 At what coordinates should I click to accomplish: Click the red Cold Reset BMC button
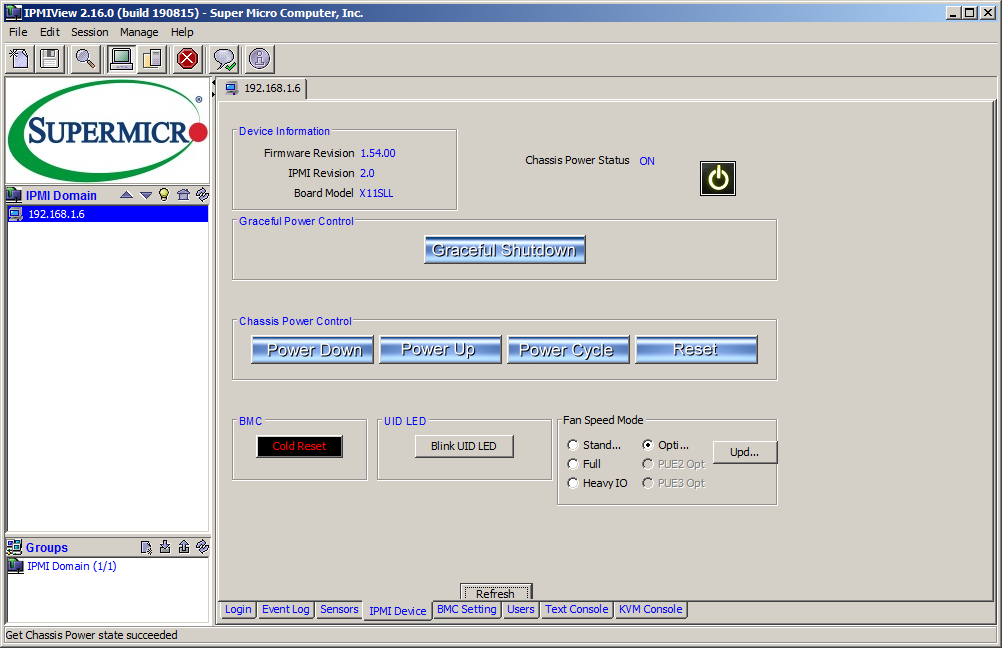[x=299, y=446]
